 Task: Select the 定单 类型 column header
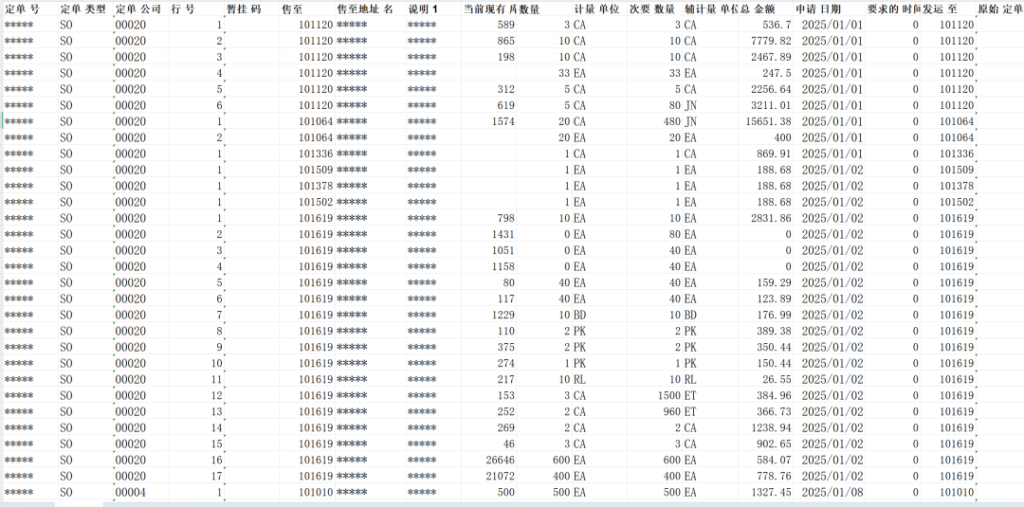pos(82,9)
